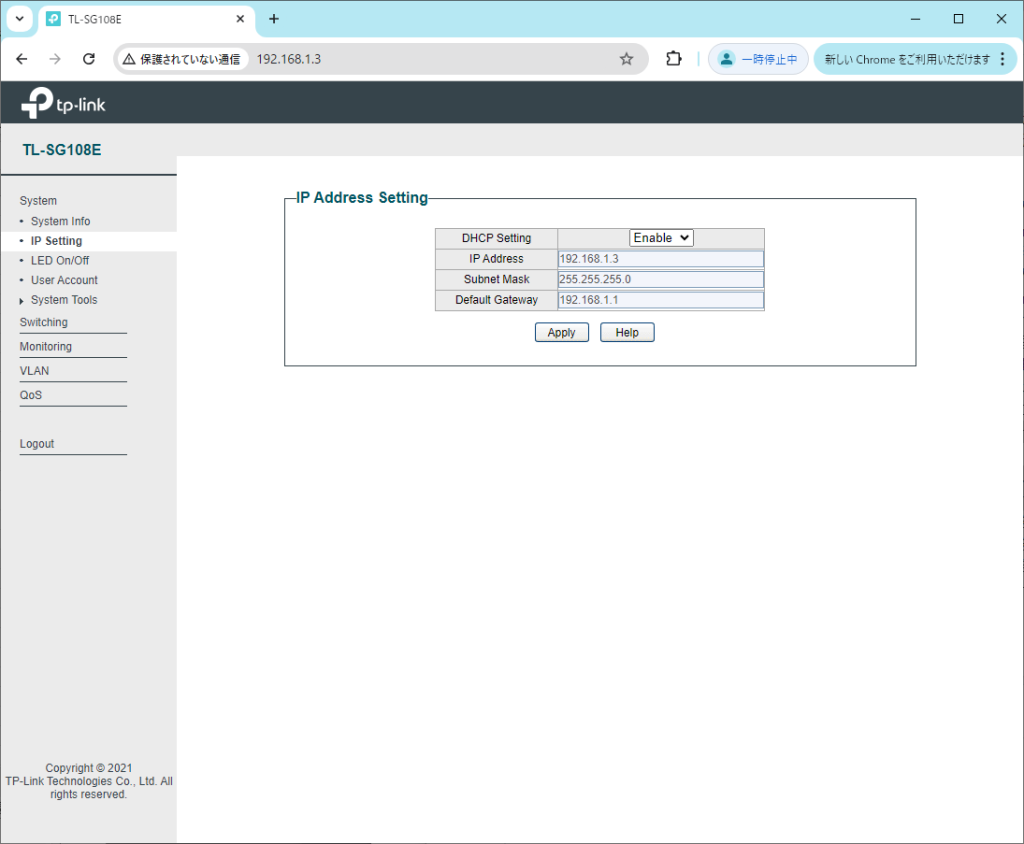Click the Default Gateway input field

point(660,300)
